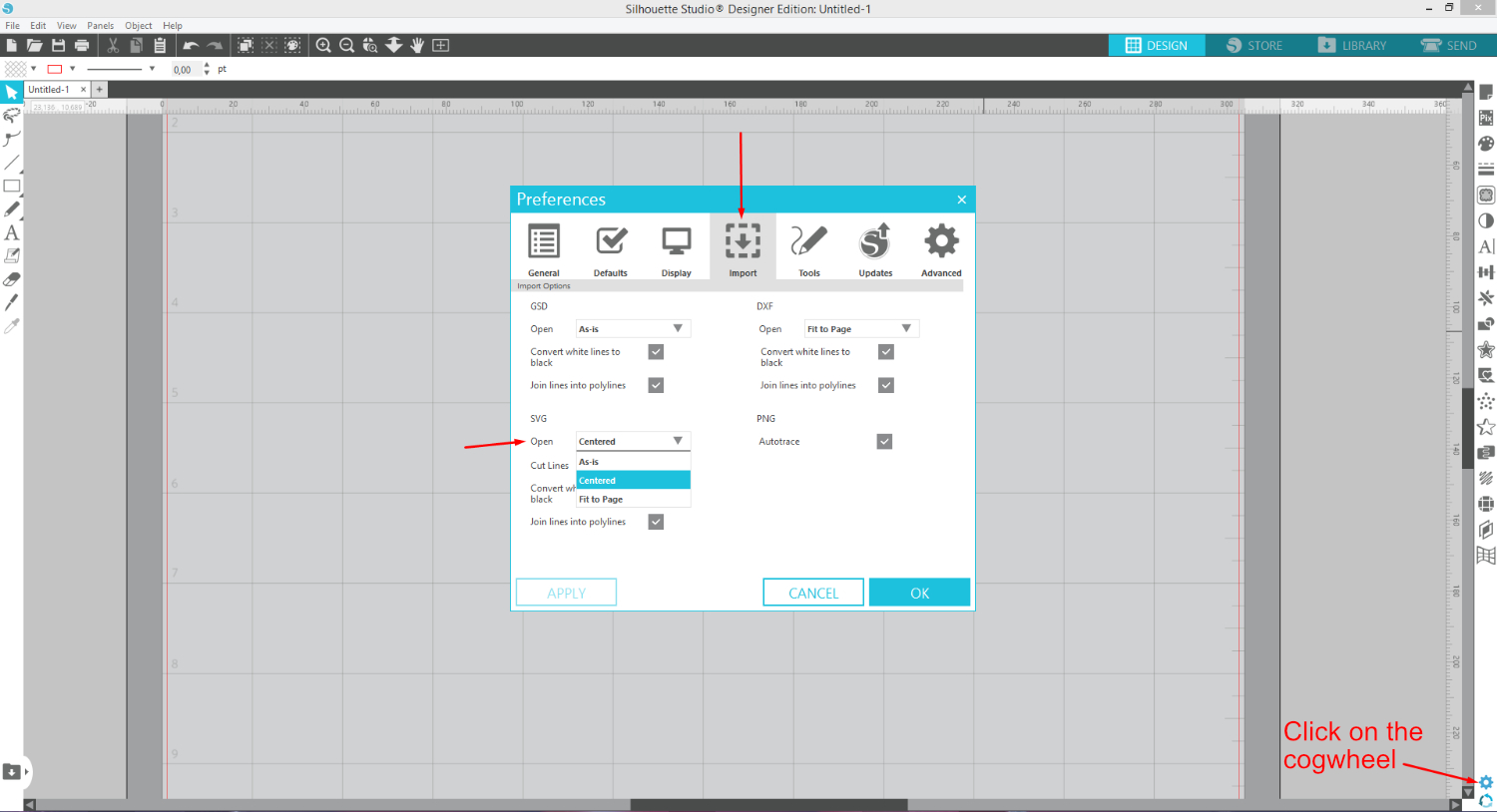Choose Centered in SVG dropdown list
Screen dimensions: 1497x812
633,480
